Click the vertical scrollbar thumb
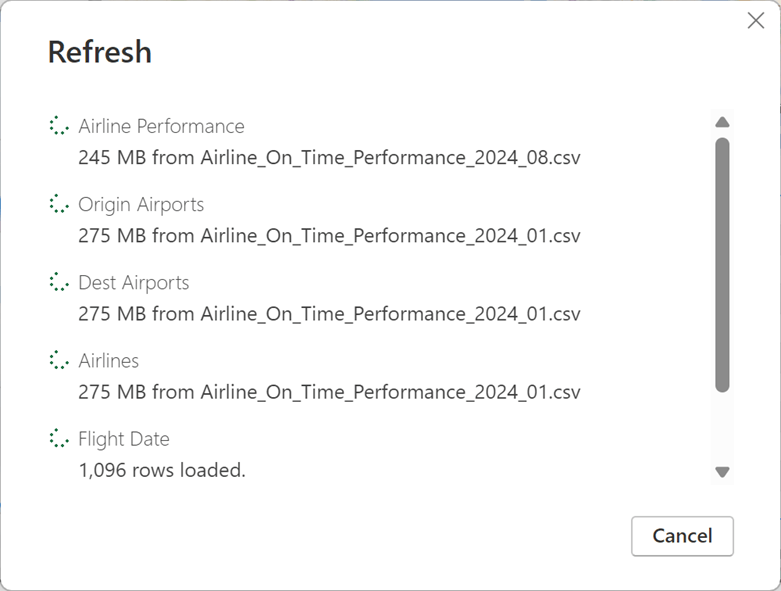The image size is (781, 591). tap(722, 264)
